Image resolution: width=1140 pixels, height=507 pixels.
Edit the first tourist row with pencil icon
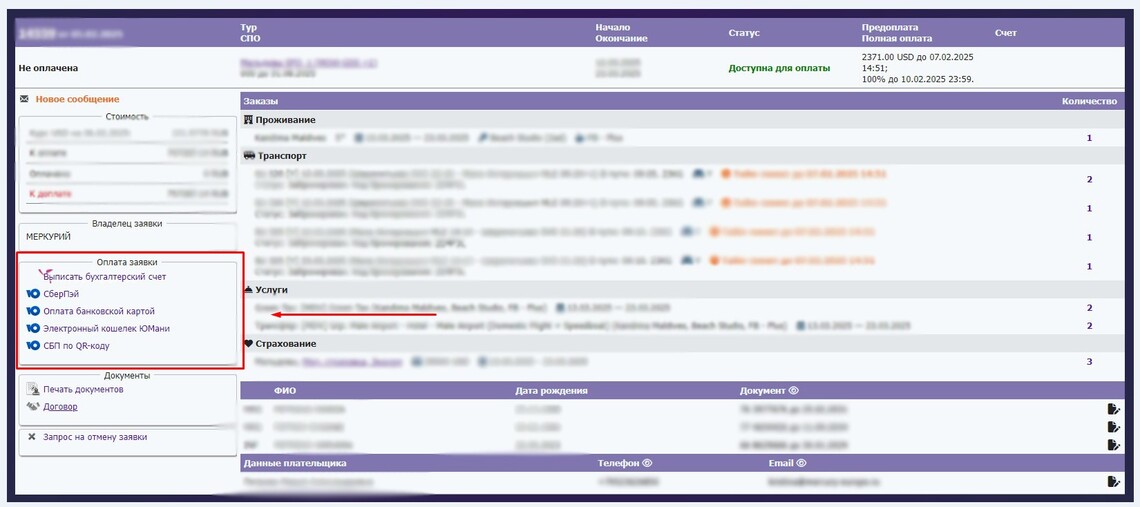pyautogui.click(x=1113, y=409)
